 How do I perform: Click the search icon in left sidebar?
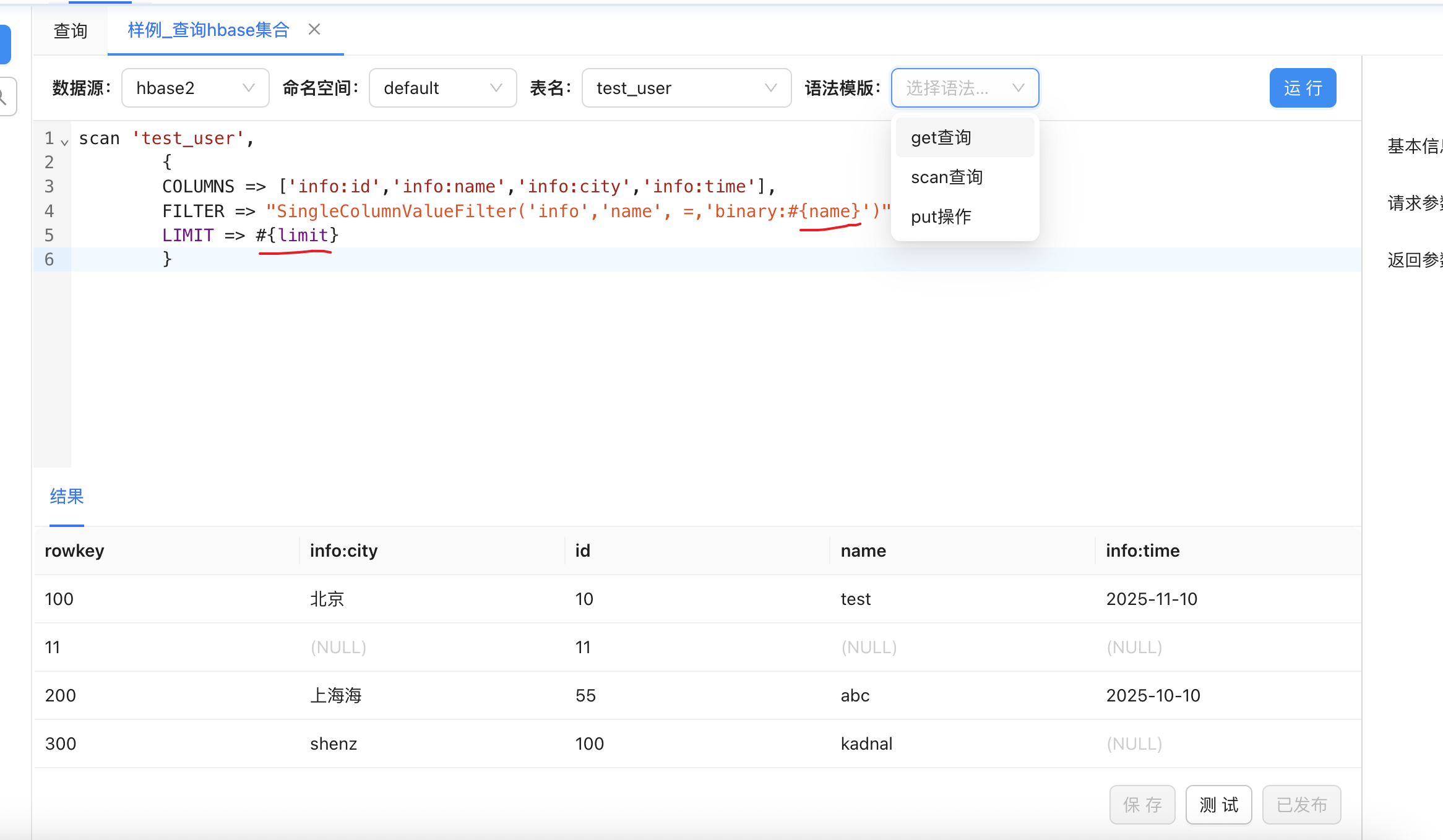point(5,96)
